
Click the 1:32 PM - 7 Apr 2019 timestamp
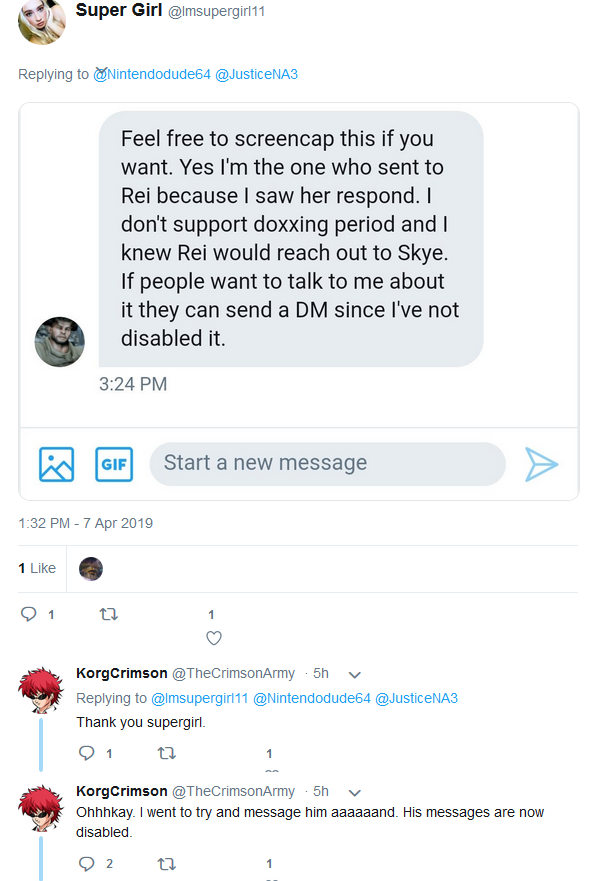coord(85,523)
